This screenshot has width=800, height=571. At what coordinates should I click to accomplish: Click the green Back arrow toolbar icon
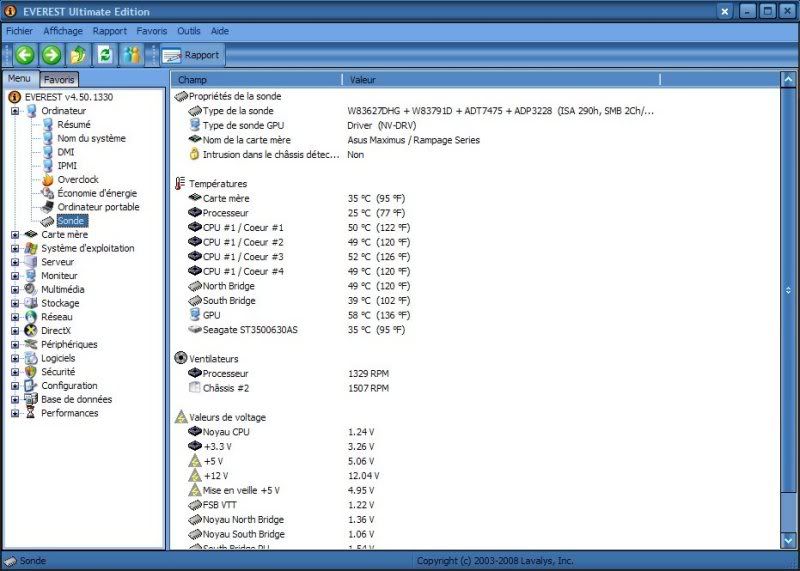25,55
